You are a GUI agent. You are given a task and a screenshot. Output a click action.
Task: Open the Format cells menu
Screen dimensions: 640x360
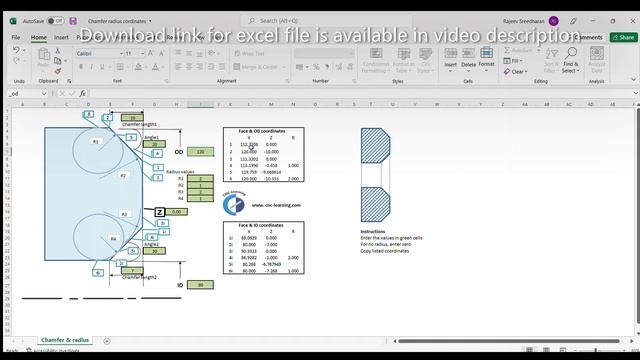click(486, 59)
